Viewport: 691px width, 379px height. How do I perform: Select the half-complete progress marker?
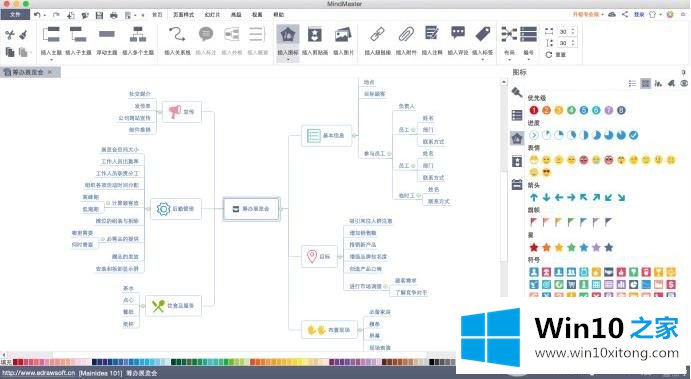(x=584, y=135)
